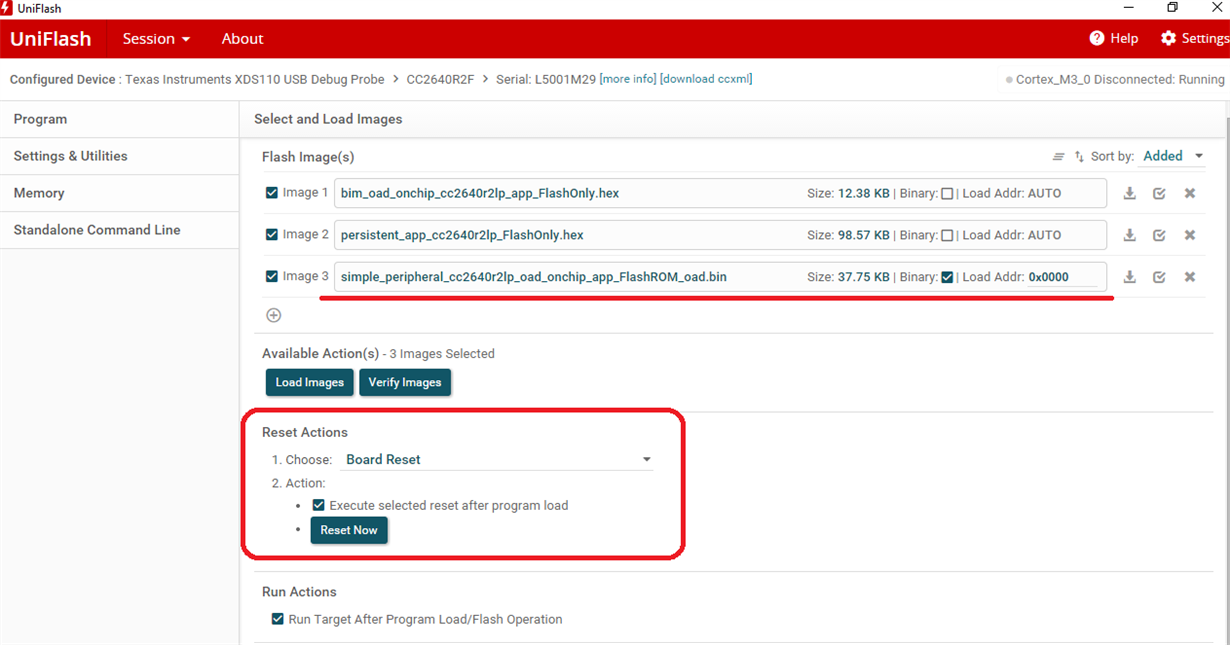Click the CC2640R2F device name text
The width and height of the screenshot is (1230, 645).
click(440, 79)
